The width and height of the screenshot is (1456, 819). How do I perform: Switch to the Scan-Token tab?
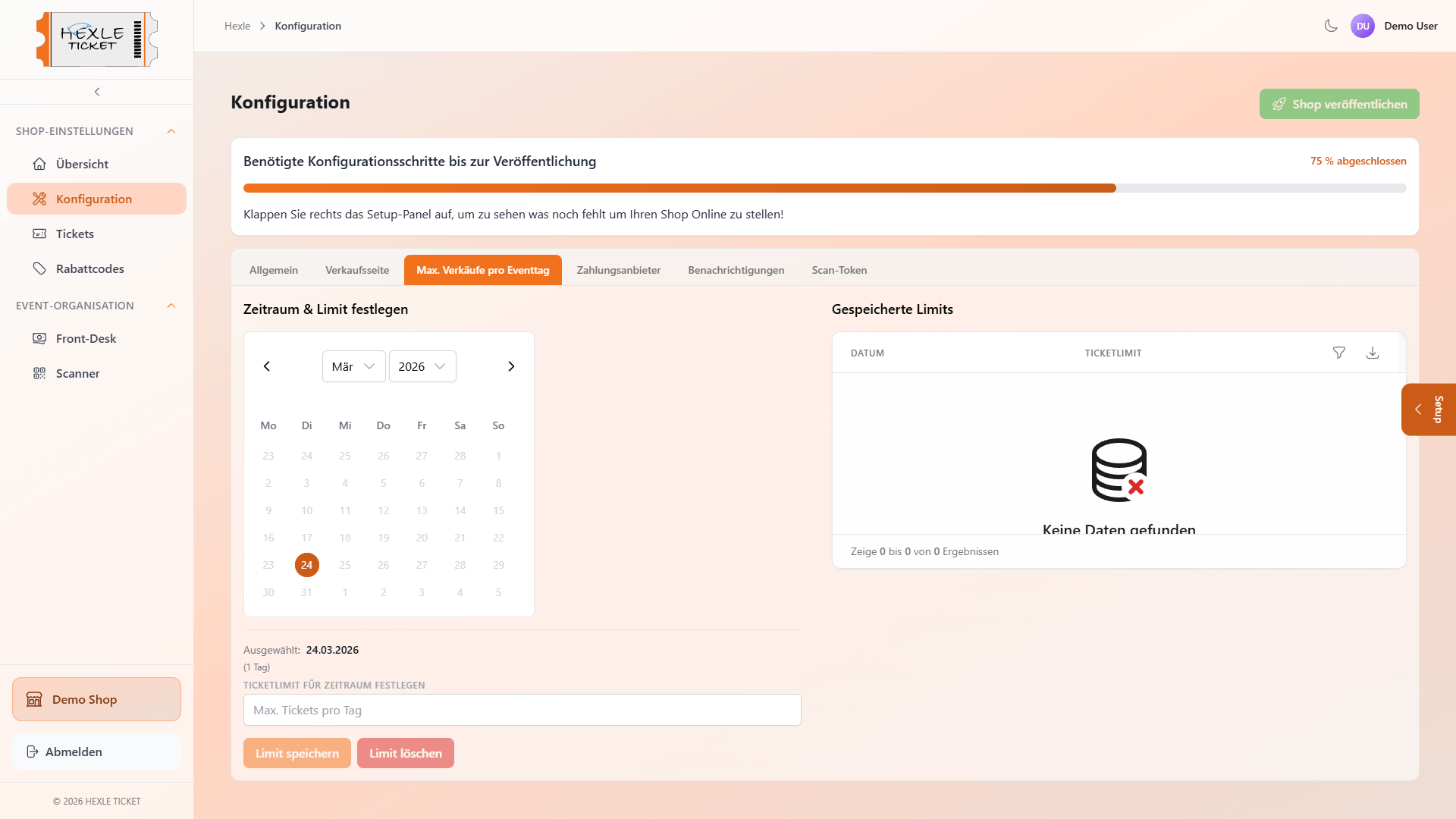pyautogui.click(x=839, y=270)
